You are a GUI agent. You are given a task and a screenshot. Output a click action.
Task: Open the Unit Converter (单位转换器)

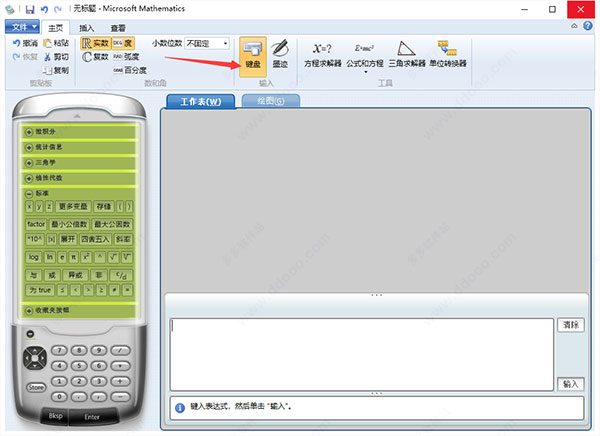(x=448, y=55)
